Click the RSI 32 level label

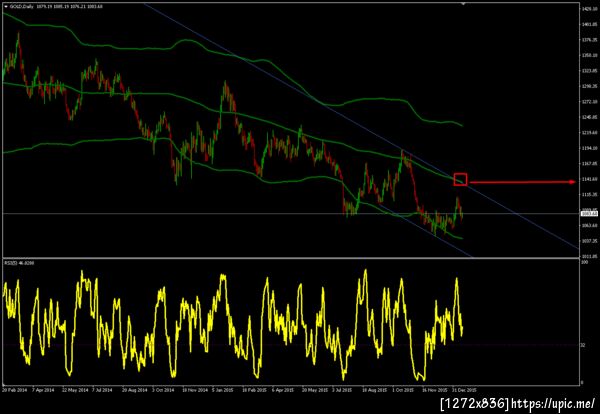583,345
